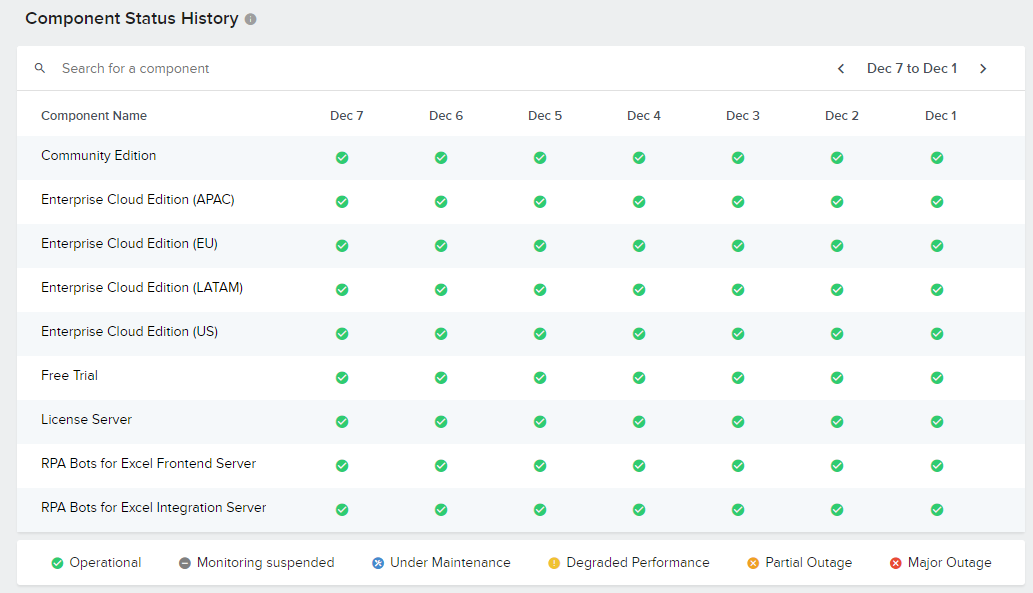Select the Free Trial row name

click(69, 376)
